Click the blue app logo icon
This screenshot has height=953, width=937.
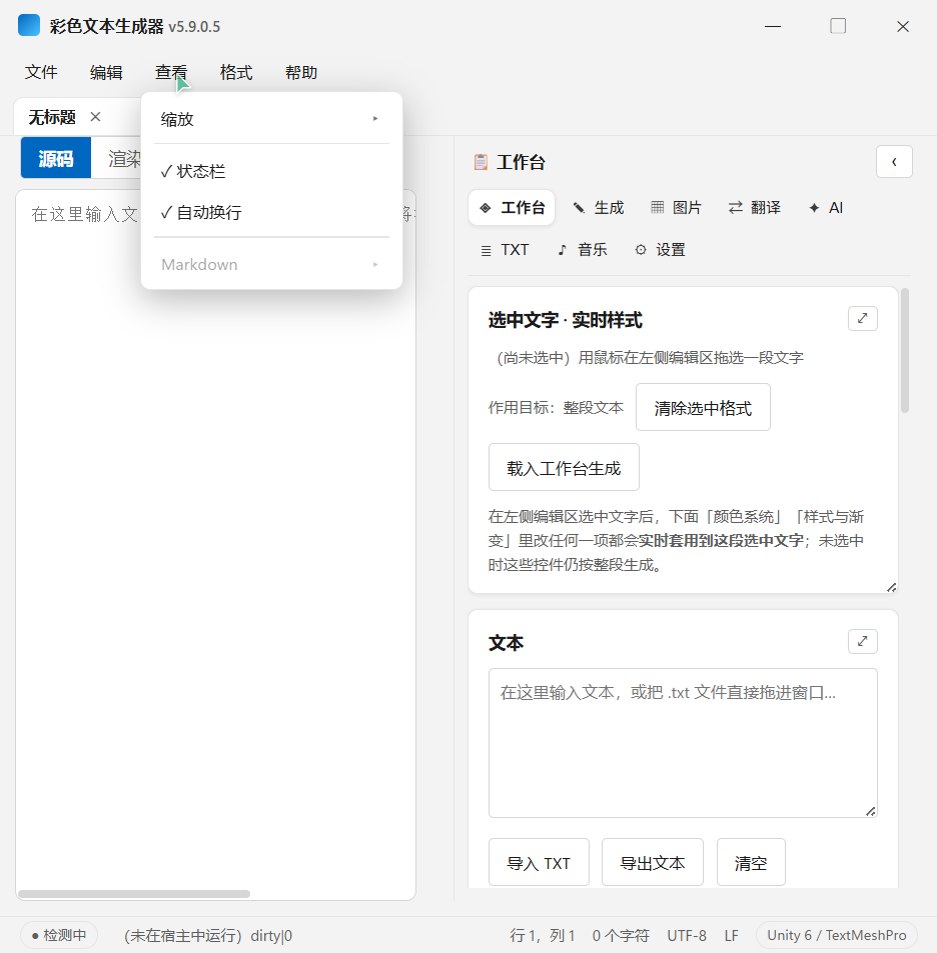(x=29, y=26)
